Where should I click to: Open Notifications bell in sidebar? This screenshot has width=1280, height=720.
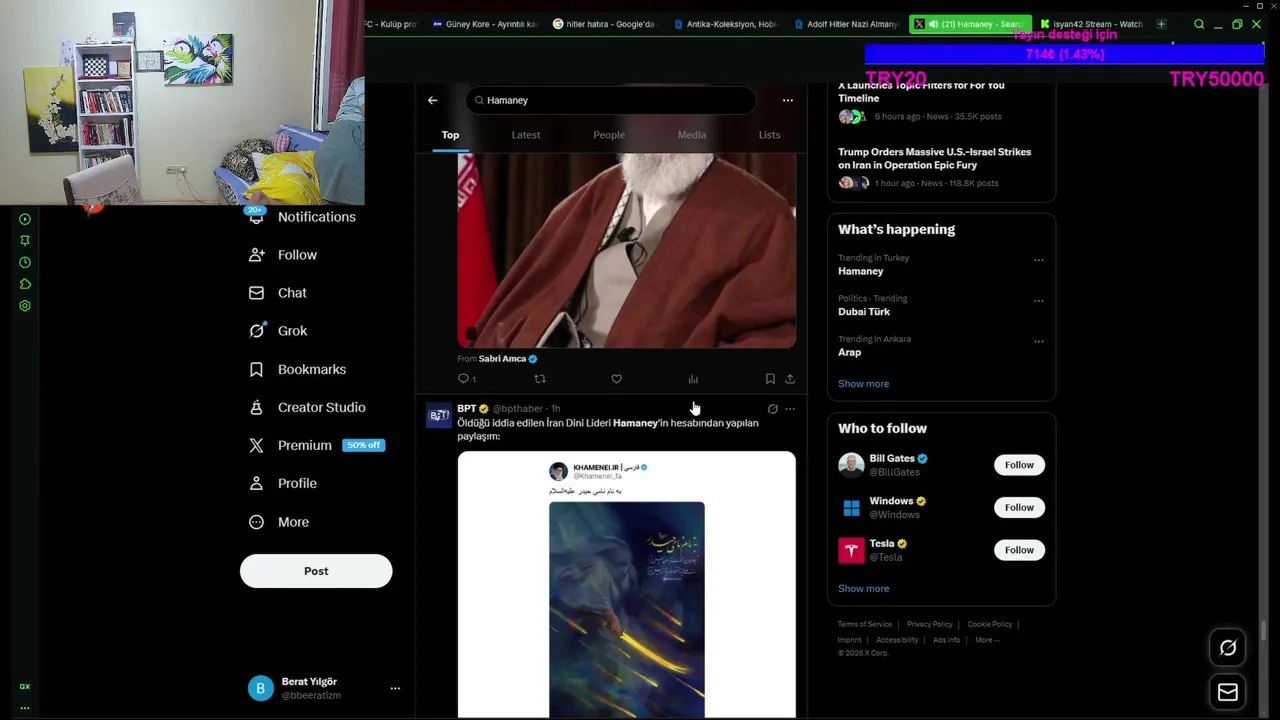point(256,217)
